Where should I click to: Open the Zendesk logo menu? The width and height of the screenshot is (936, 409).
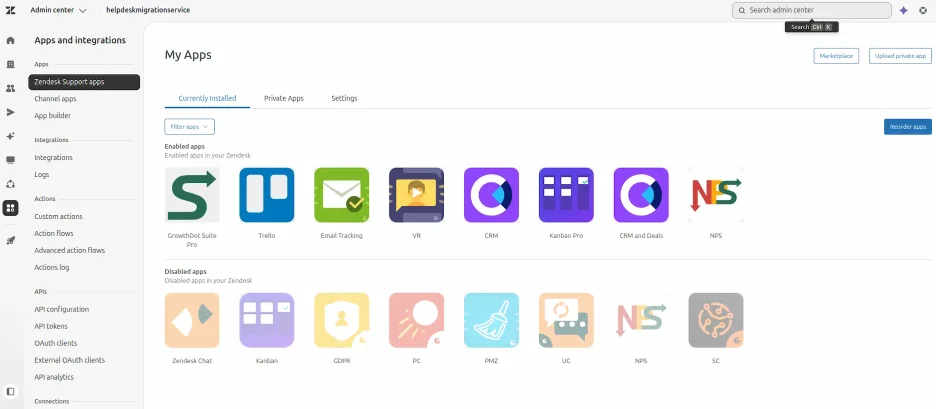pos(10,10)
